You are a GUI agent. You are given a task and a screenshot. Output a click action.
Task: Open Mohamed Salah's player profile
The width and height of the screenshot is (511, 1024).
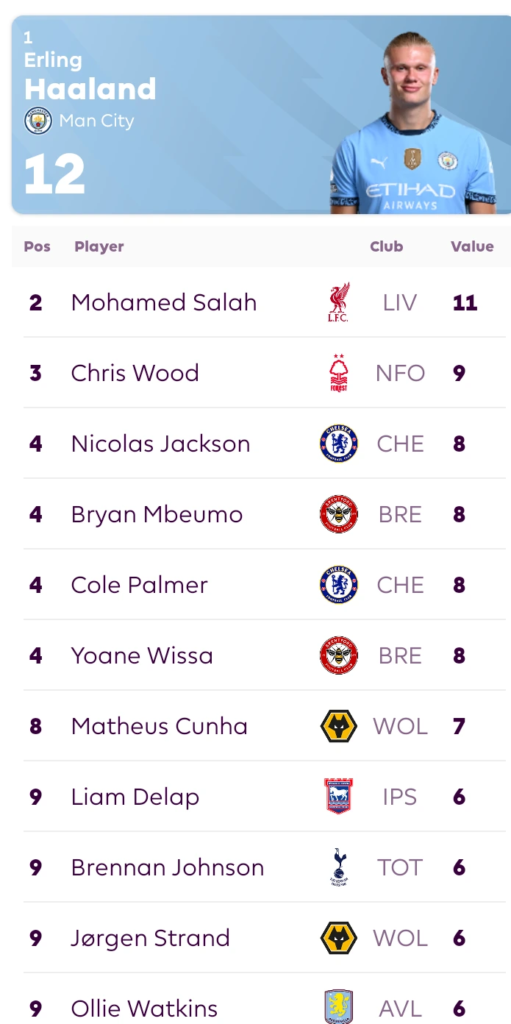pyautogui.click(x=164, y=302)
